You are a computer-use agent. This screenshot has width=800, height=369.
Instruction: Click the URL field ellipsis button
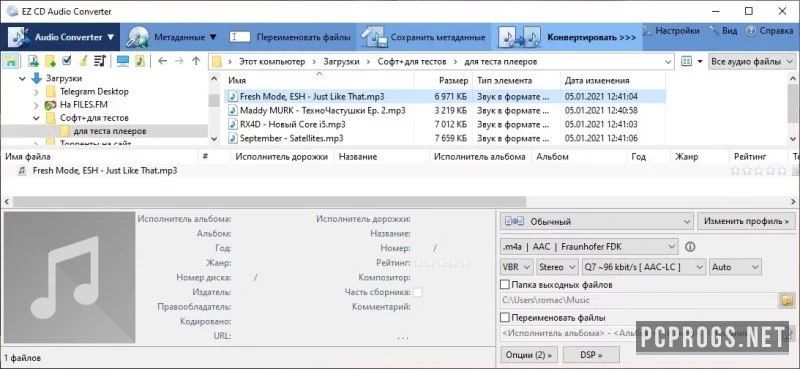click(x=403, y=336)
